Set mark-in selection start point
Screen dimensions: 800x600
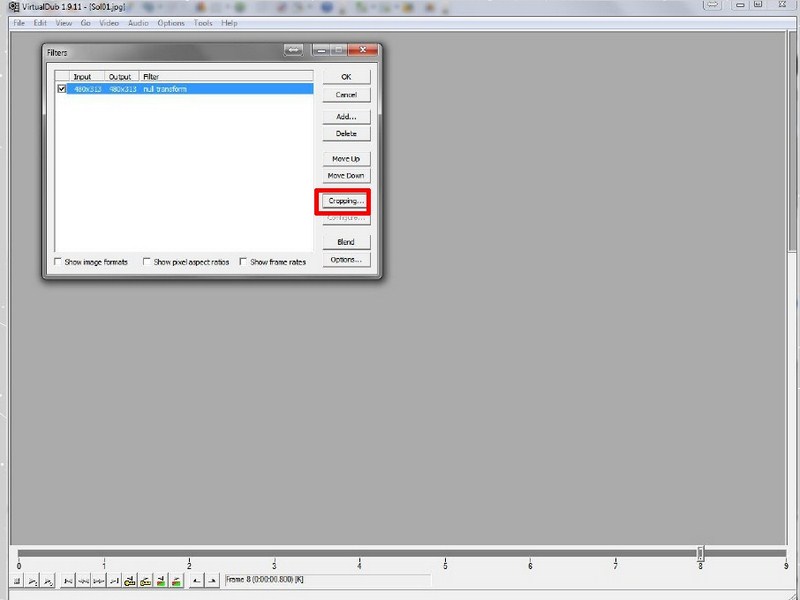pos(196,580)
